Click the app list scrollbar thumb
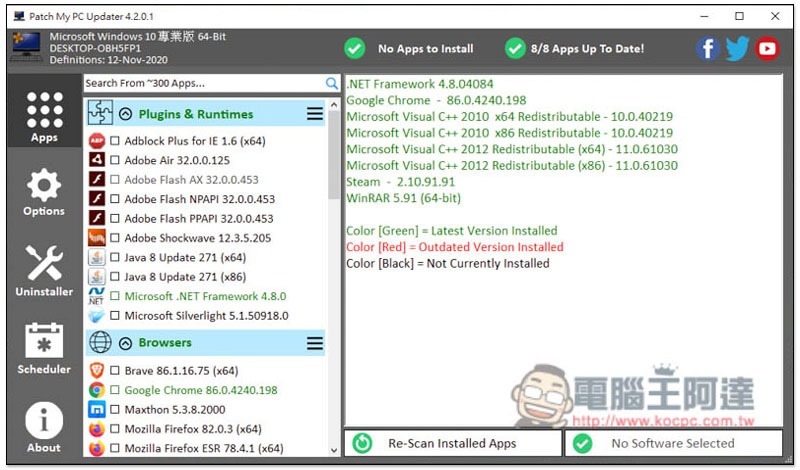The image size is (800, 470). click(x=334, y=155)
